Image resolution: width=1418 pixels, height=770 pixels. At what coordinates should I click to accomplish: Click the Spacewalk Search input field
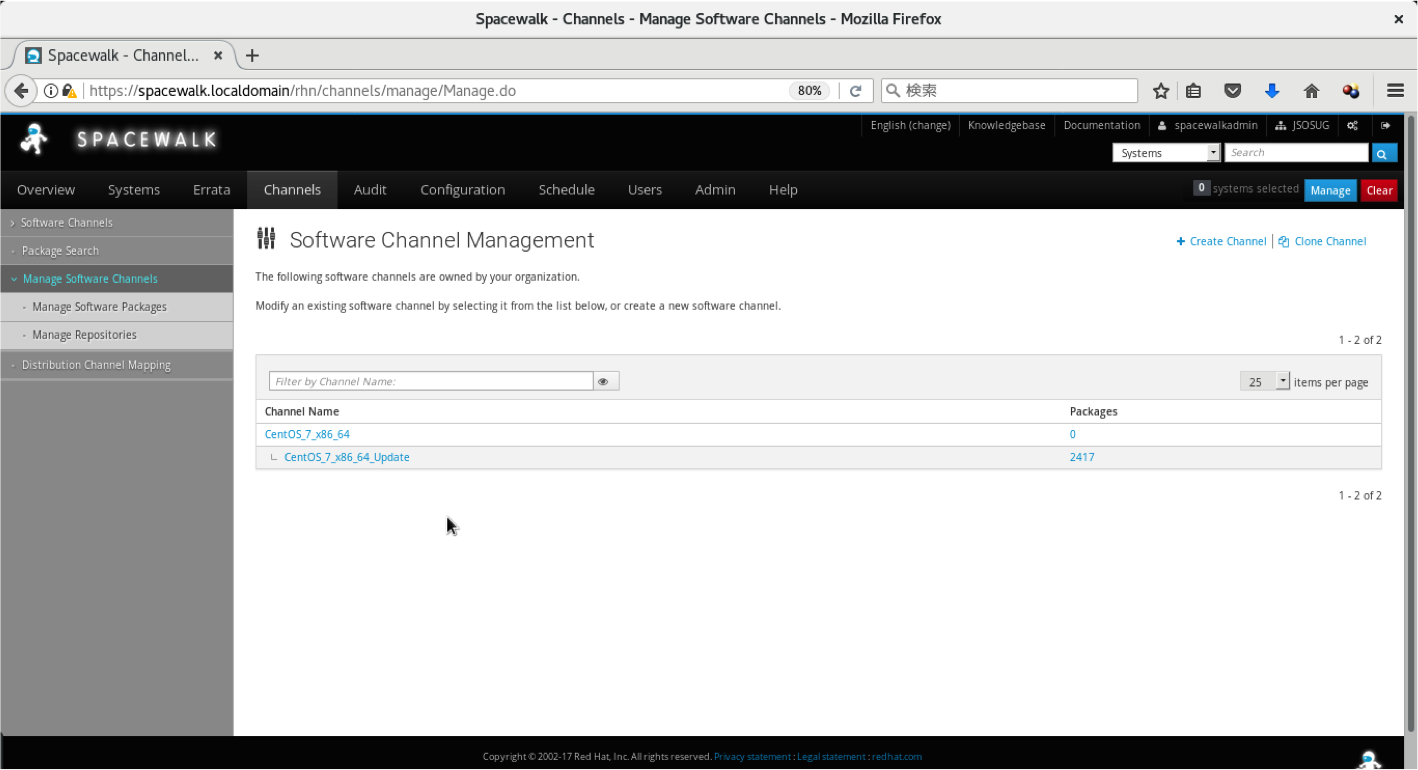(1296, 153)
